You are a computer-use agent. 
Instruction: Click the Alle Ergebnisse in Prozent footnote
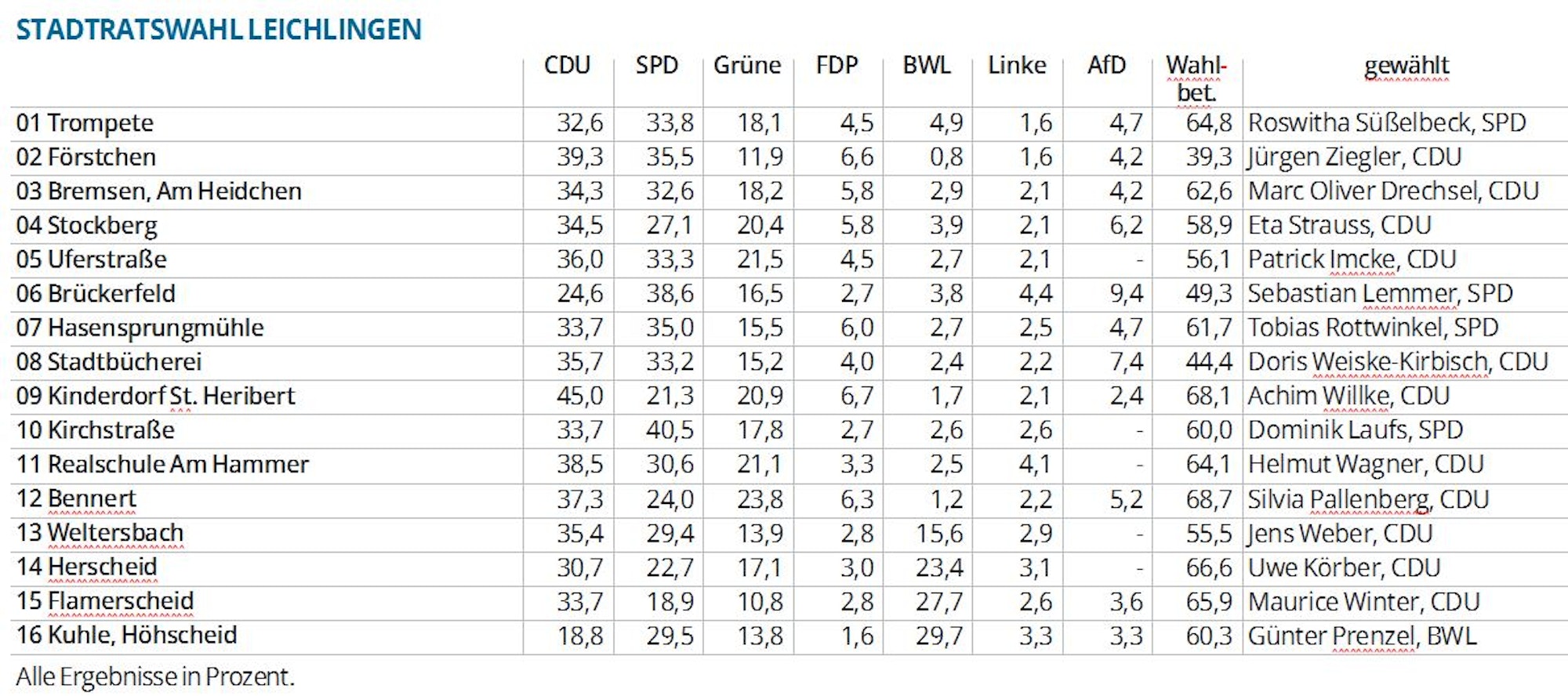pos(155,676)
